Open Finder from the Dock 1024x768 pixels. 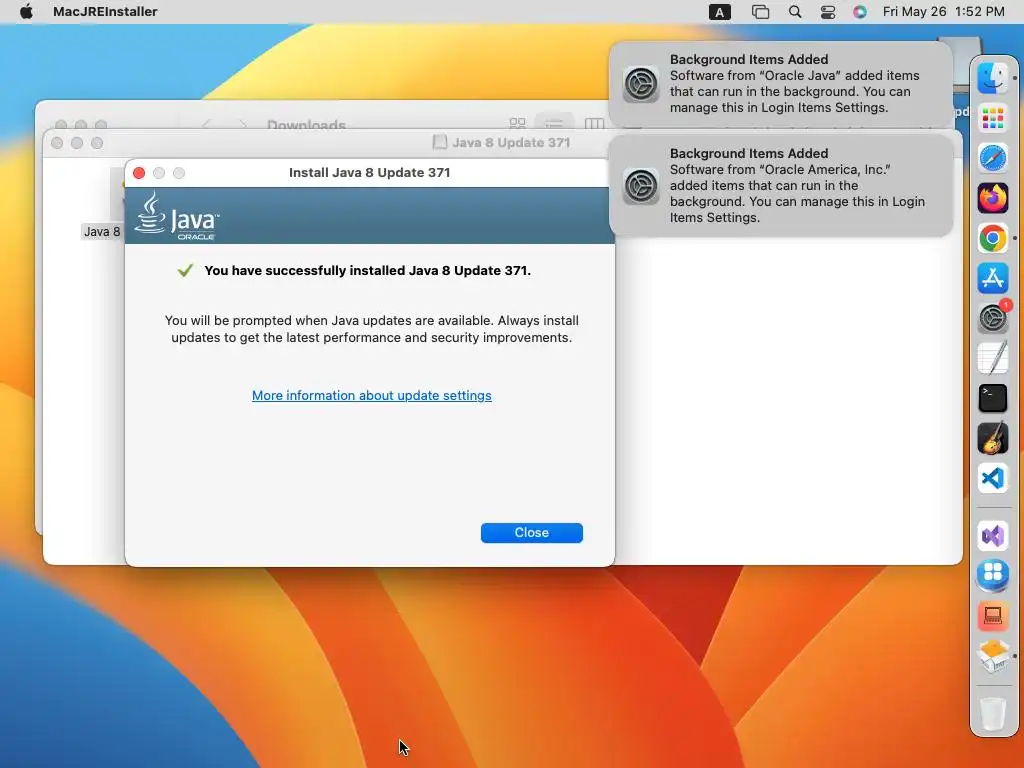993,78
